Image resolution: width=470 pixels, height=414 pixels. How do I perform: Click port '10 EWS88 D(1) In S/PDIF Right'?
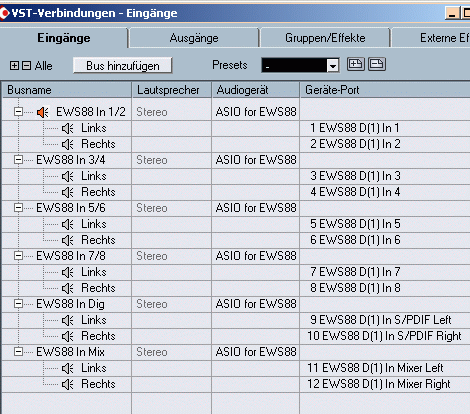tap(384, 336)
